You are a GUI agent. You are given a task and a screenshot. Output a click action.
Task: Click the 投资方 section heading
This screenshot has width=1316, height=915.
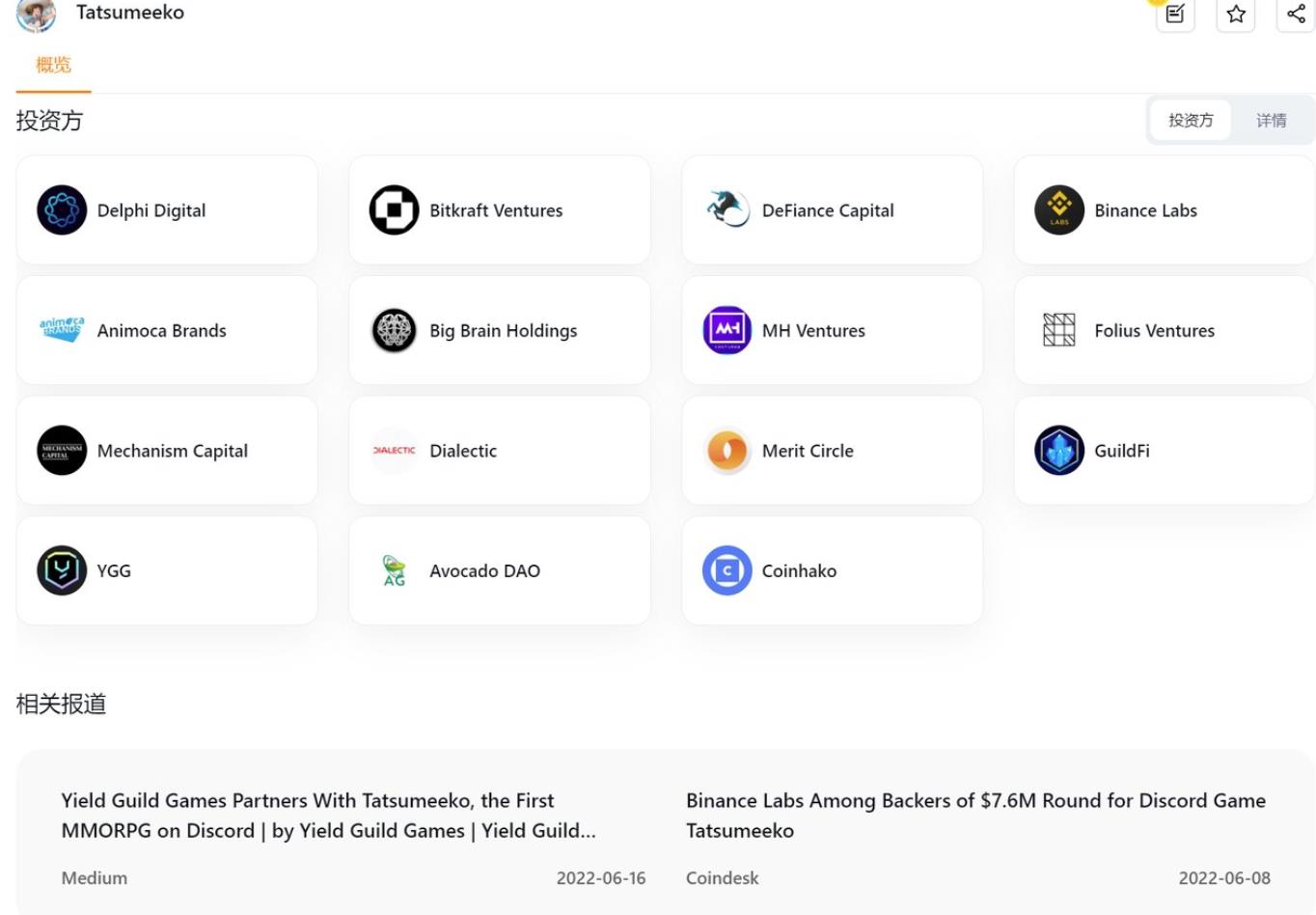(x=49, y=121)
